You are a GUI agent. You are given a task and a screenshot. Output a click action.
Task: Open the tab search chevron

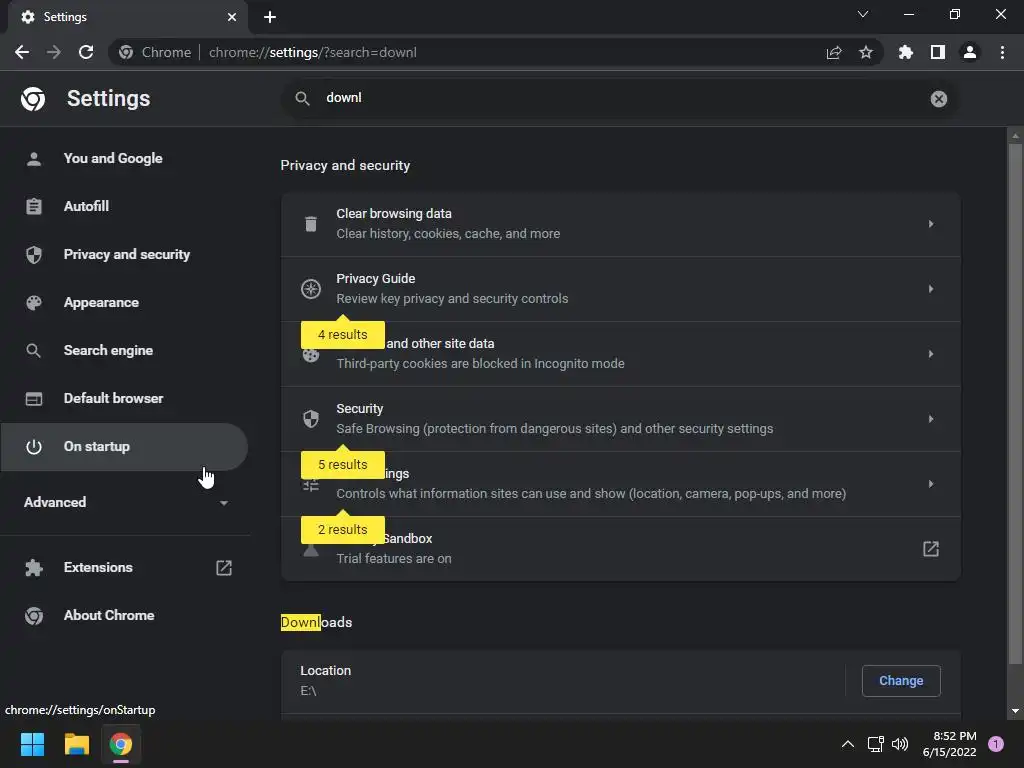point(863,14)
